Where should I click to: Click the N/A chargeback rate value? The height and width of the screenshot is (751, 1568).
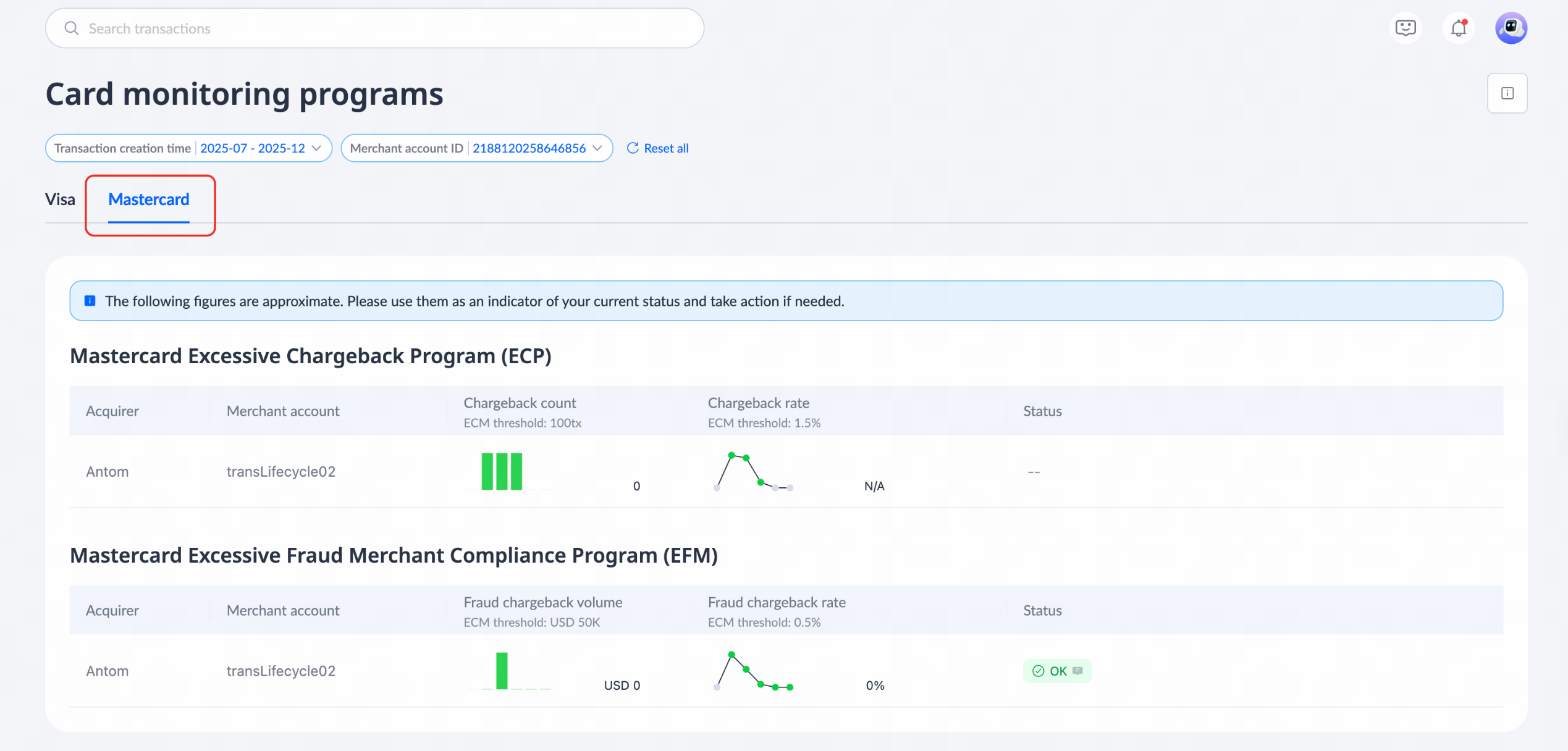874,486
